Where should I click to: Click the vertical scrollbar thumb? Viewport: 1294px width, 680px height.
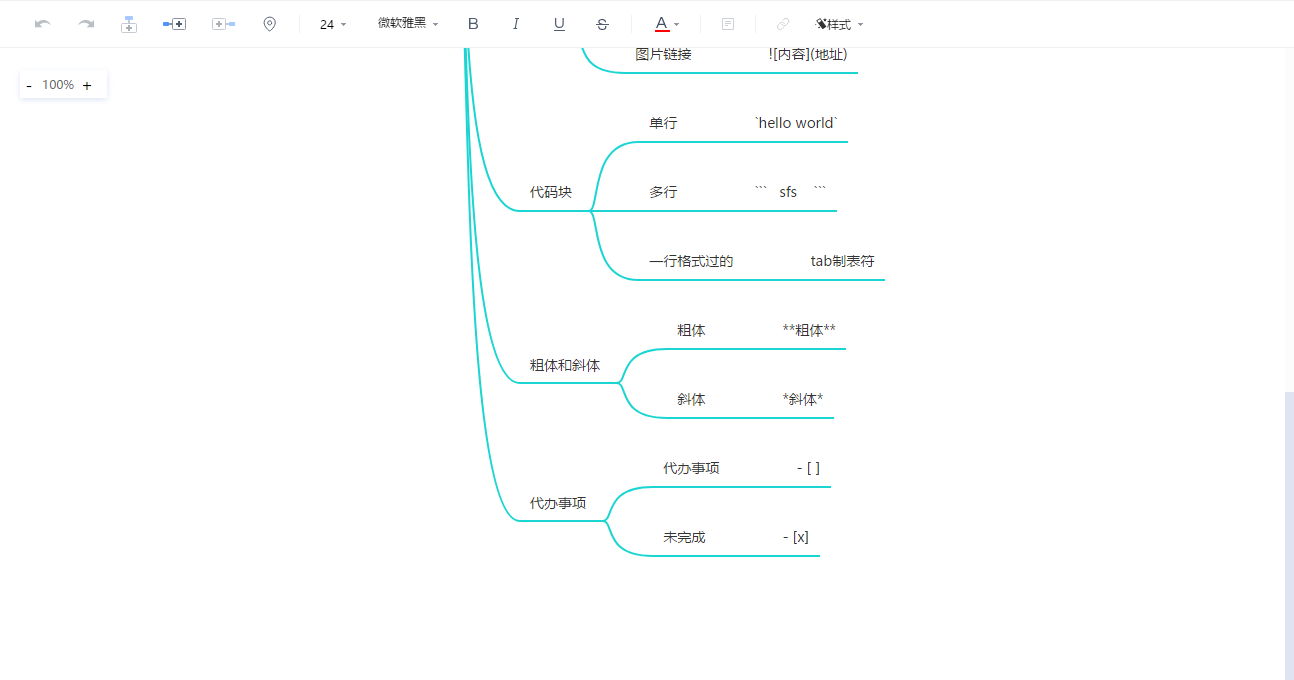[1289, 536]
